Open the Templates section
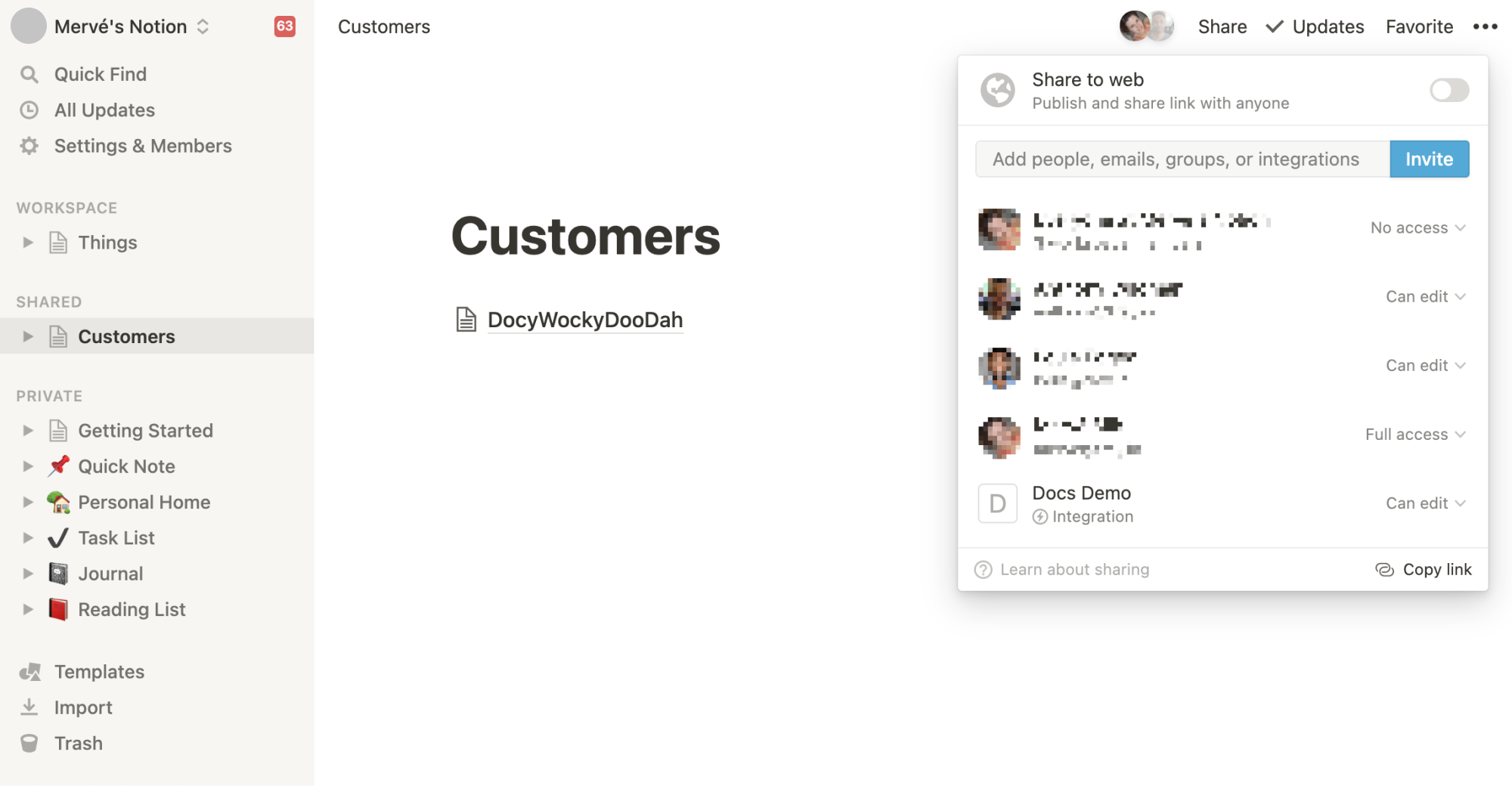Screen dimensions: 1512x786 [x=99, y=671]
